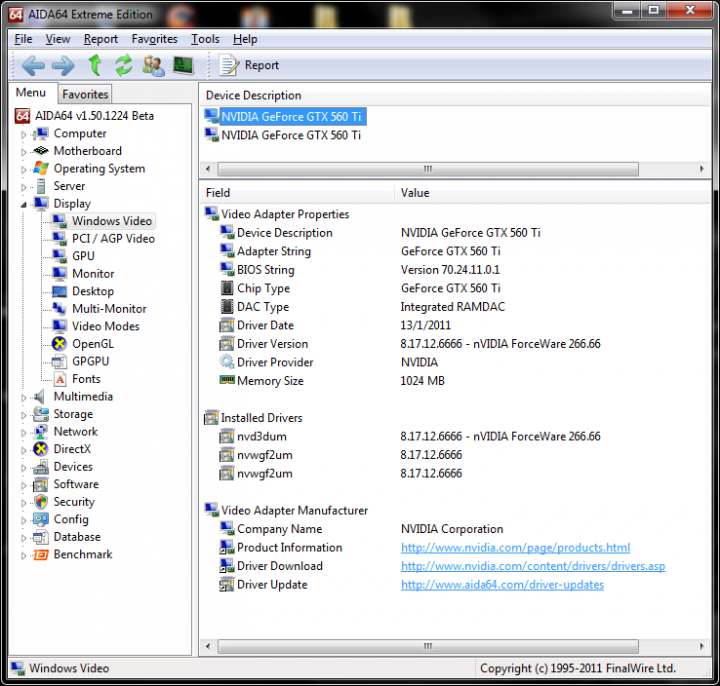Select the Video Modes icon in the tree
Image resolution: width=720 pixels, height=686 pixels.
pos(59,326)
